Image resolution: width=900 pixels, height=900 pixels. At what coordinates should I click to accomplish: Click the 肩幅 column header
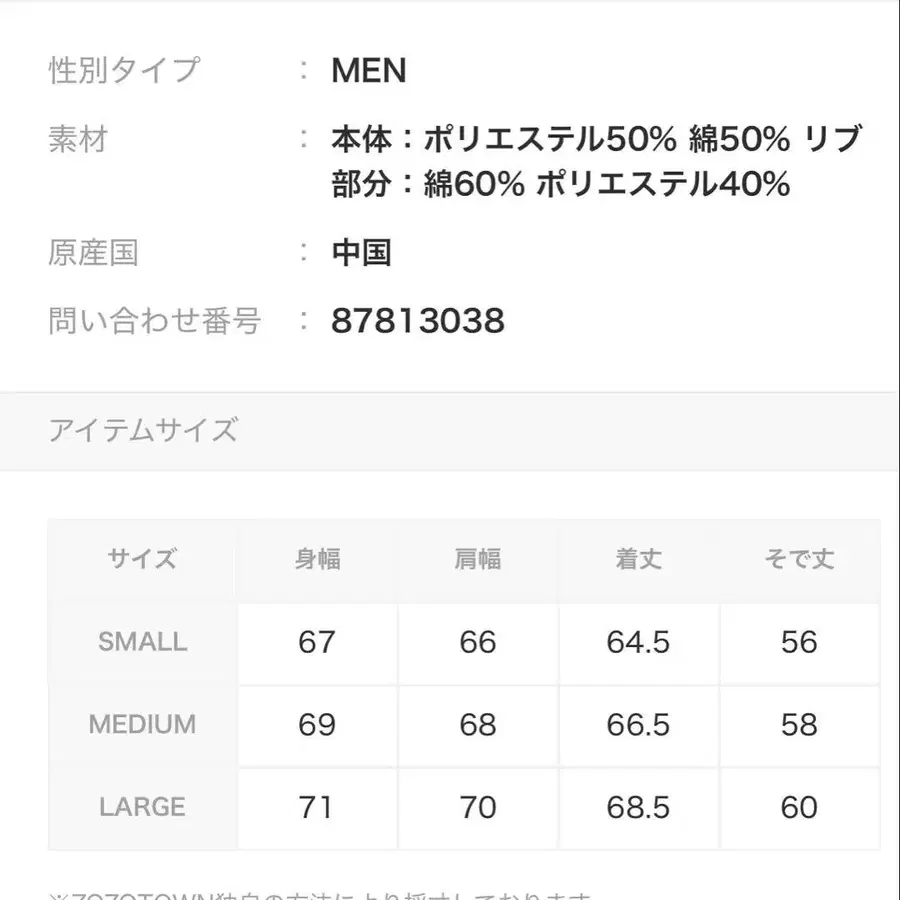pyautogui.click(x=478, y=559)
